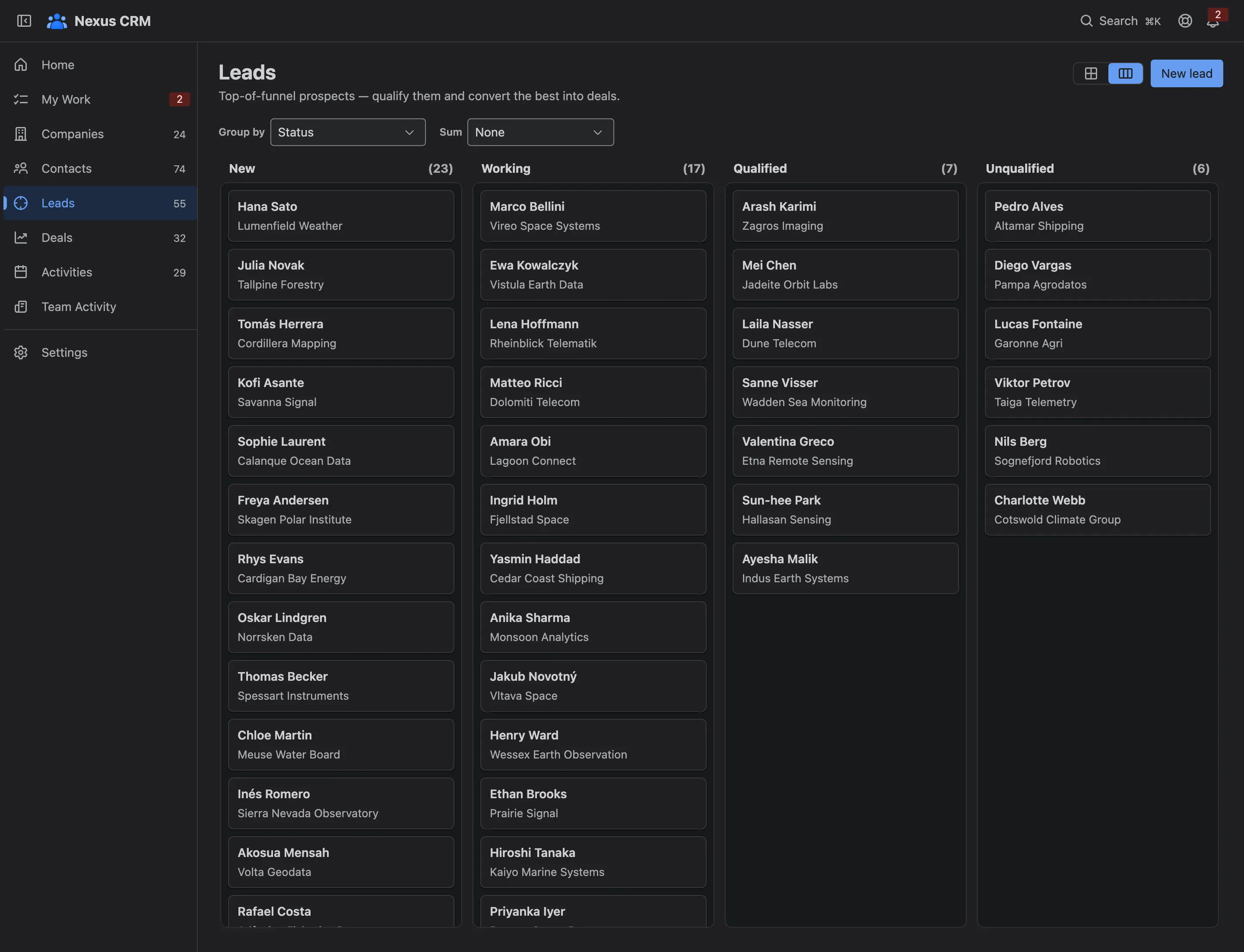Open Team Activity page
The width and height of the screenshot is (1244, 952).
100,307
